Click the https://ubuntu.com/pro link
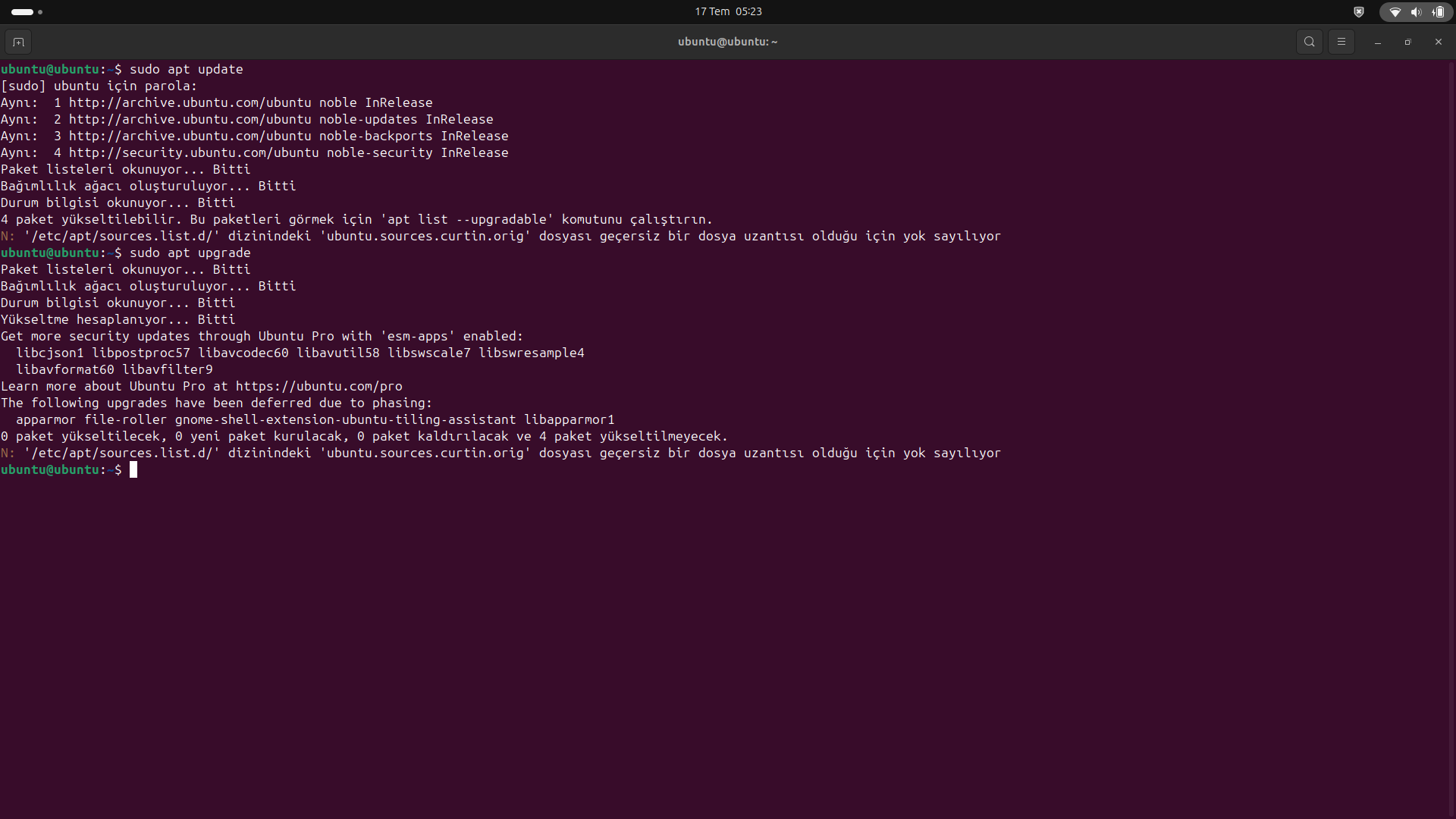This screenshot has height=819, width=1456. pos(318,386)
